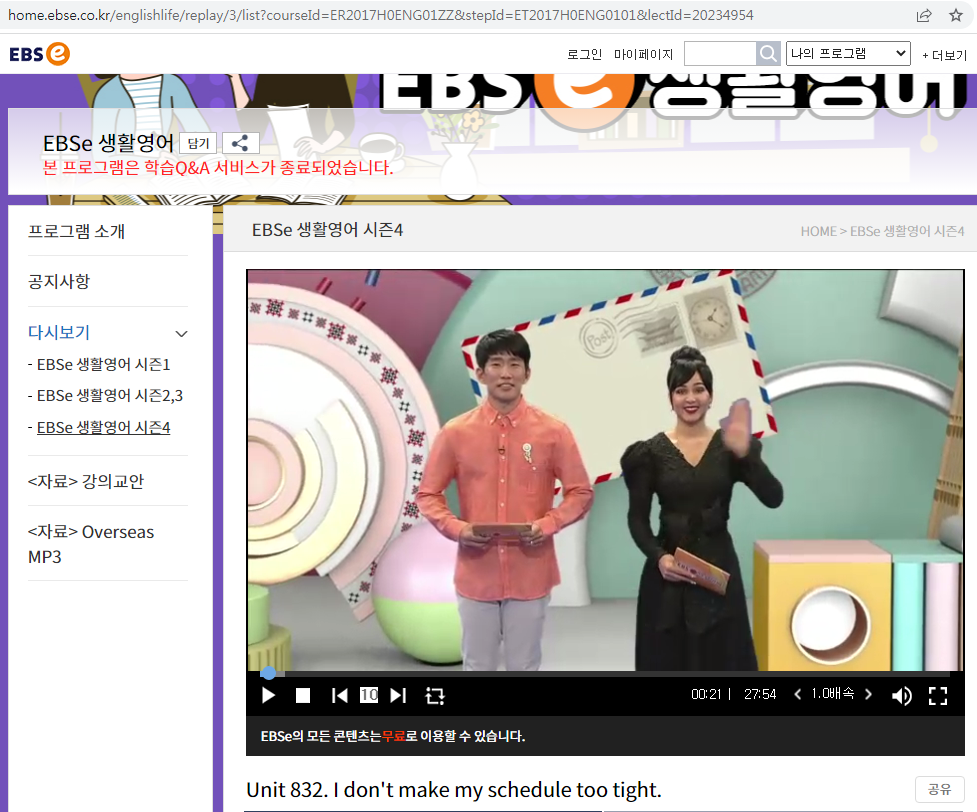
Task: Open EBSe 생활영어 시즌1 replay list
Action: tap(103, 365)
